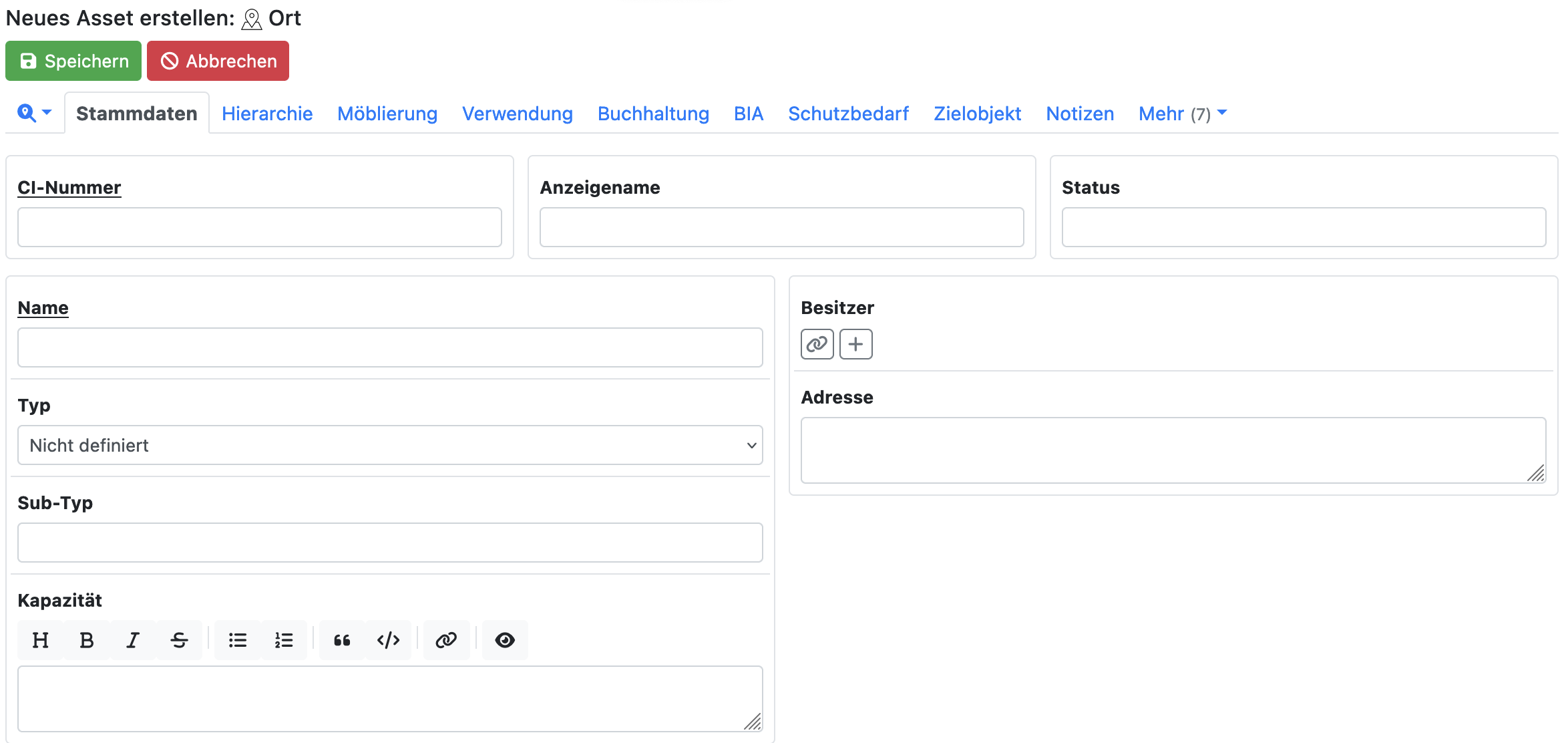The width and height of the screenshot is (1568, 743).
Task: Insert blockquote in Kapazität editor
Action: tap(343, 640)
